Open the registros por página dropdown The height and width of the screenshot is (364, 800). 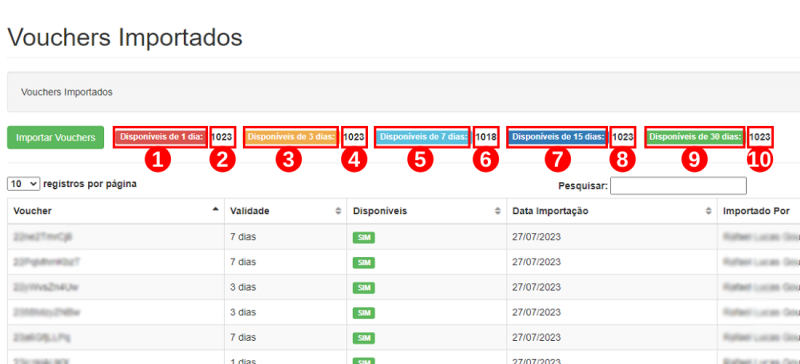(x=23, y=184)
